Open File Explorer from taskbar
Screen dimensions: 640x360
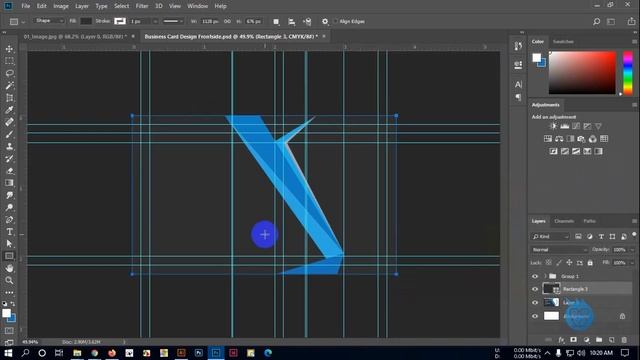click(77, 353)
